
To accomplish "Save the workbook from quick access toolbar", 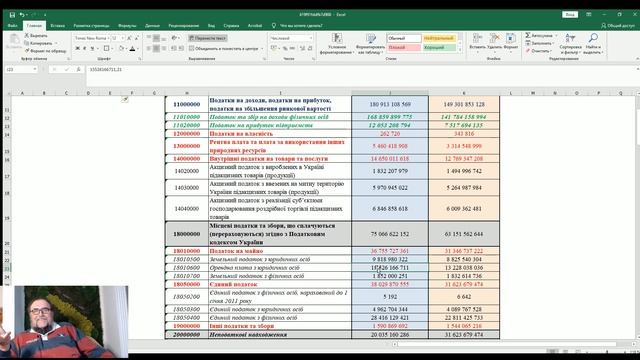I will [x=12, y=15].
